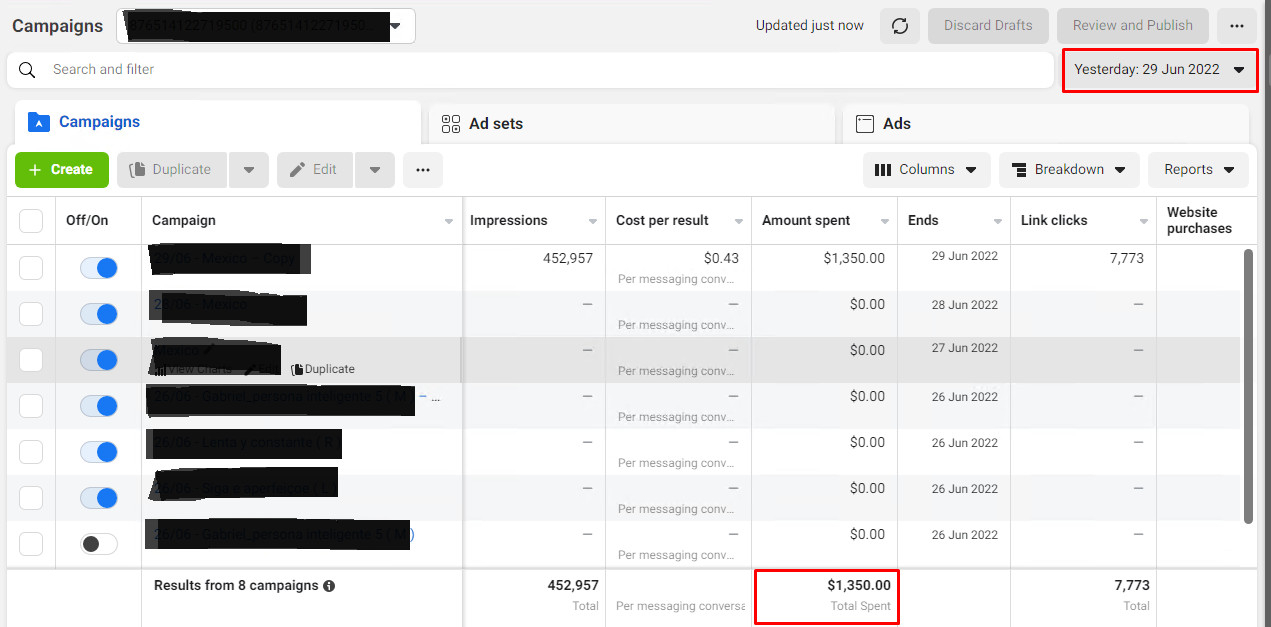
Task: Click the Edit toolbar button
Action: (315, 170)
